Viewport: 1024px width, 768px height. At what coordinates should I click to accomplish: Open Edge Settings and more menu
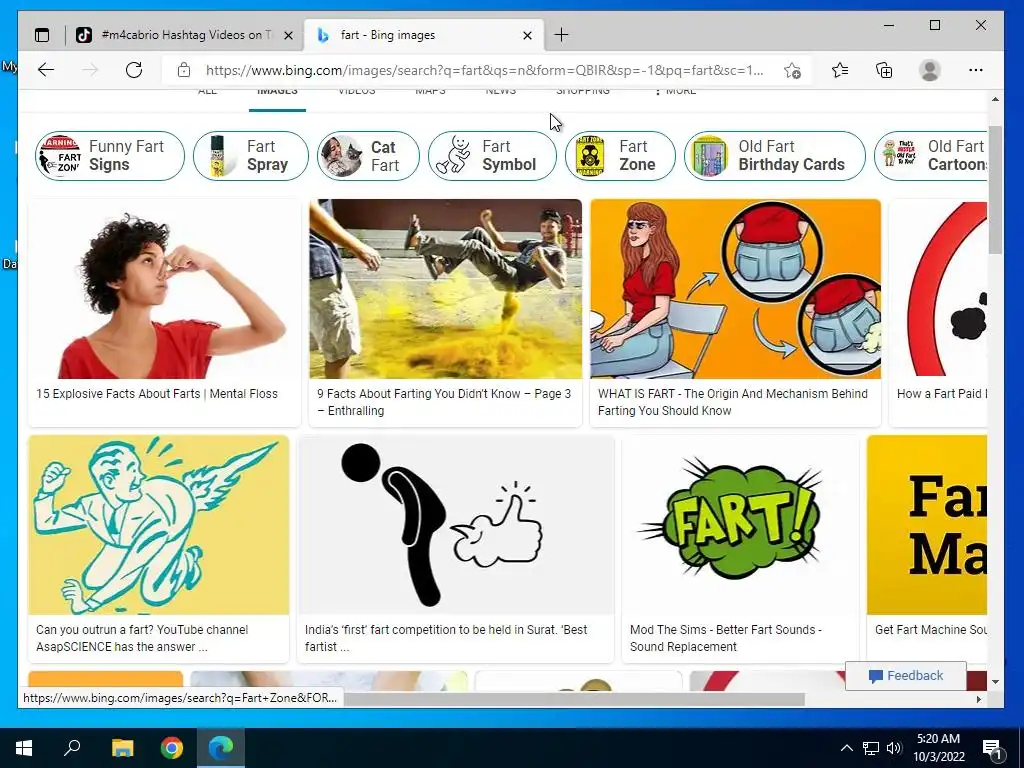tap(976, 70)
